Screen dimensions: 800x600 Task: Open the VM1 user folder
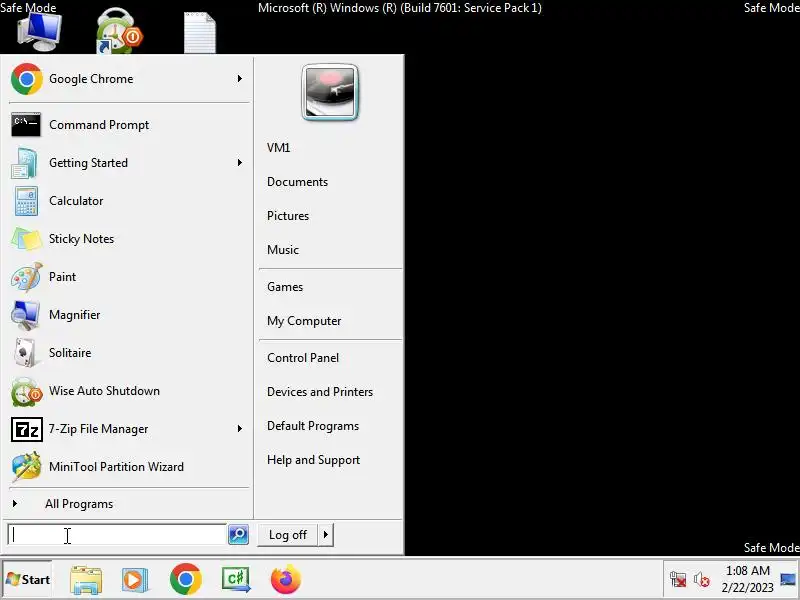tap(279, 148)
